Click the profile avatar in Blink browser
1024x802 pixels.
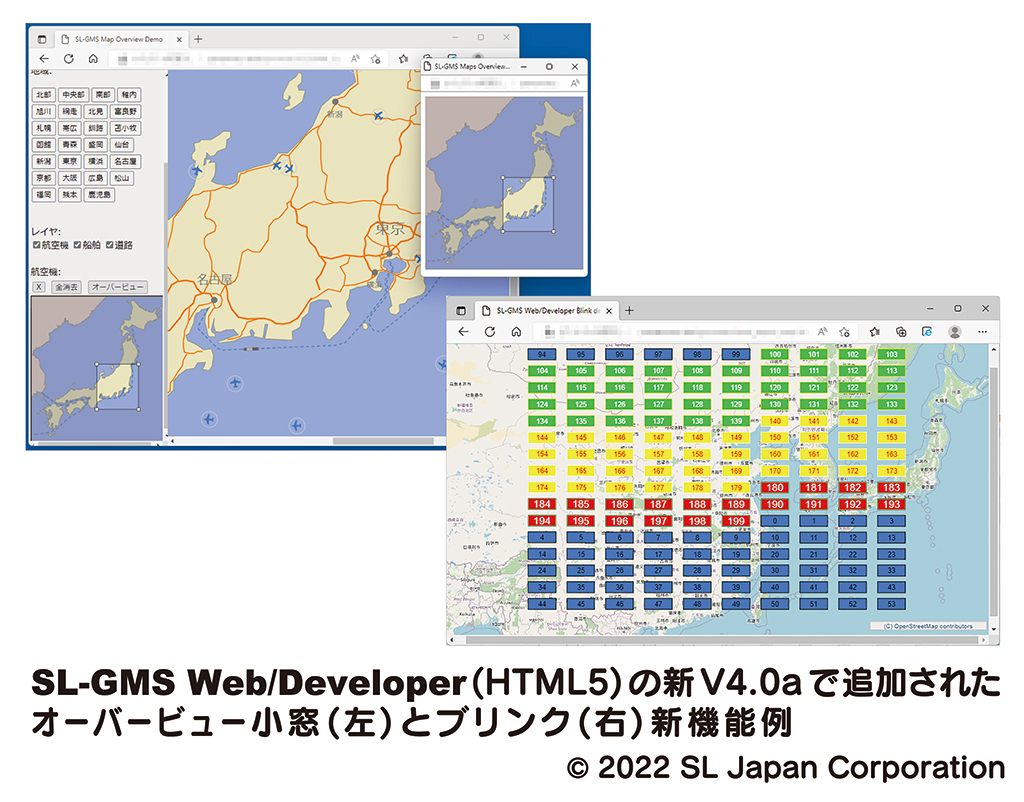click(955, 332)
